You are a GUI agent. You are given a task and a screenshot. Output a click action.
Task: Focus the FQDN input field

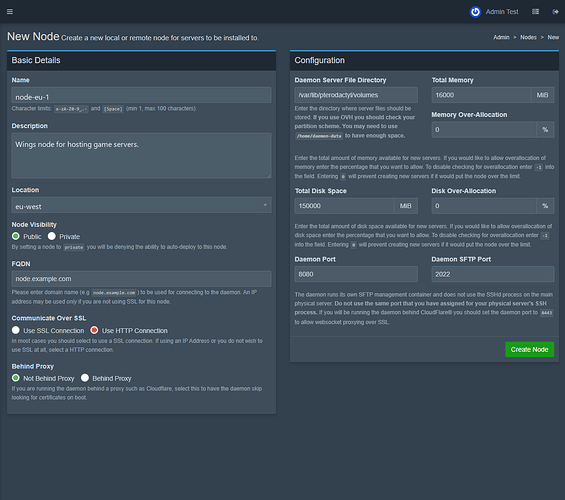point(141,279)
